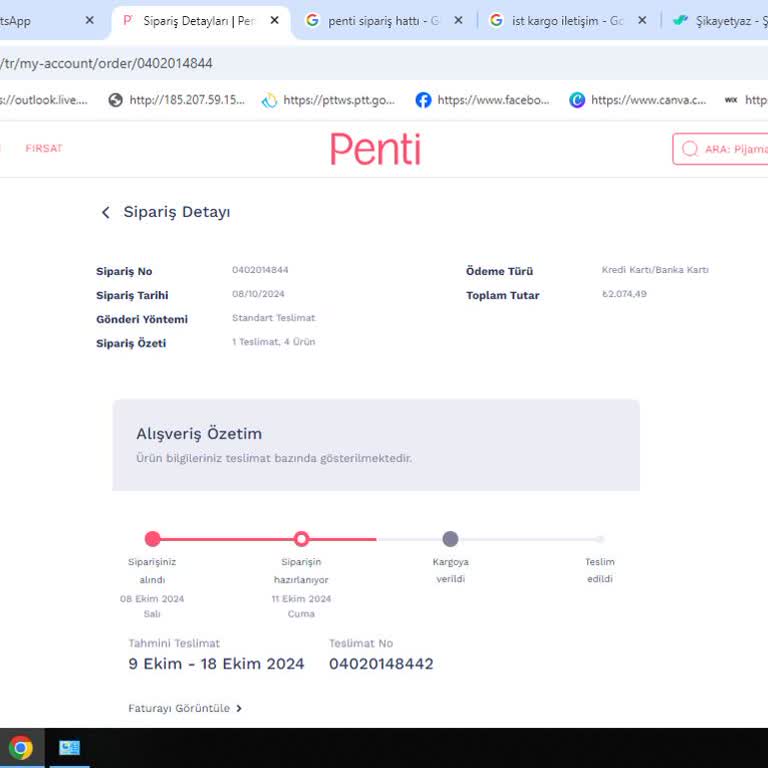The height and width of the screenshot is (768, 768).
Task: Close the Sipariş Detayları tab
Action: coord(275,21)
